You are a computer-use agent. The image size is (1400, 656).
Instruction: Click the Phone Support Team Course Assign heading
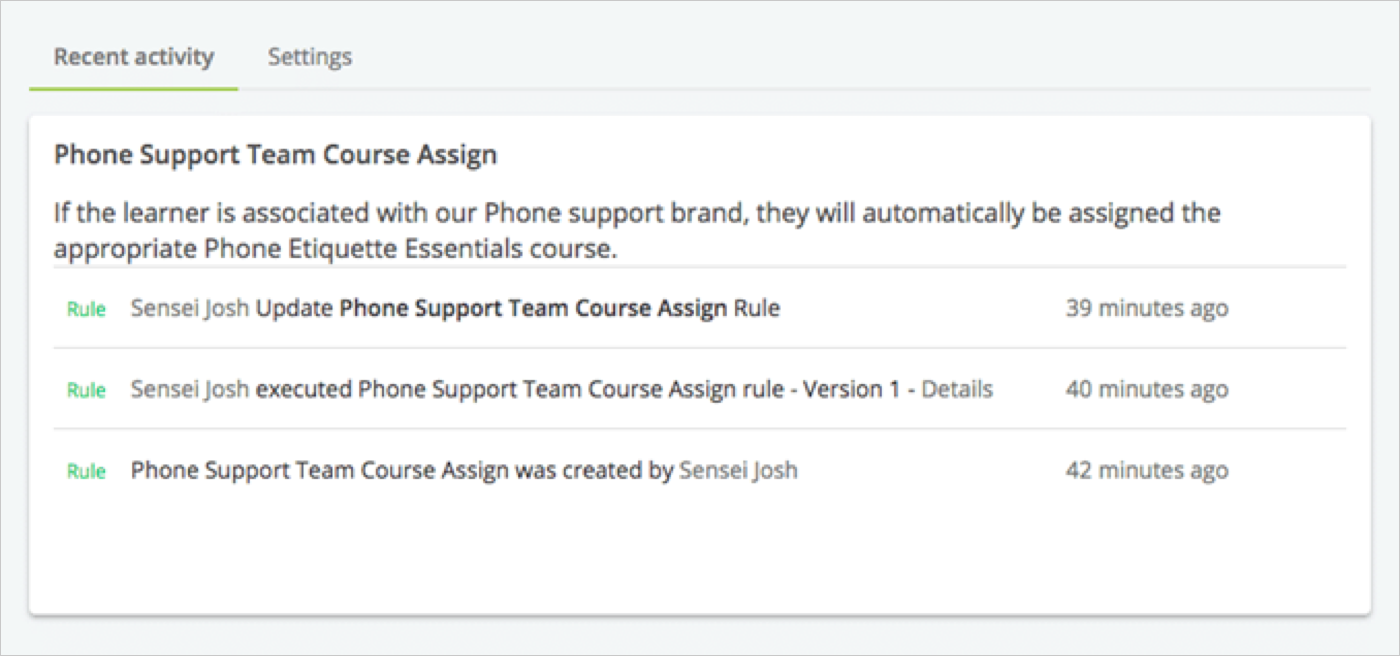(276, 155)
